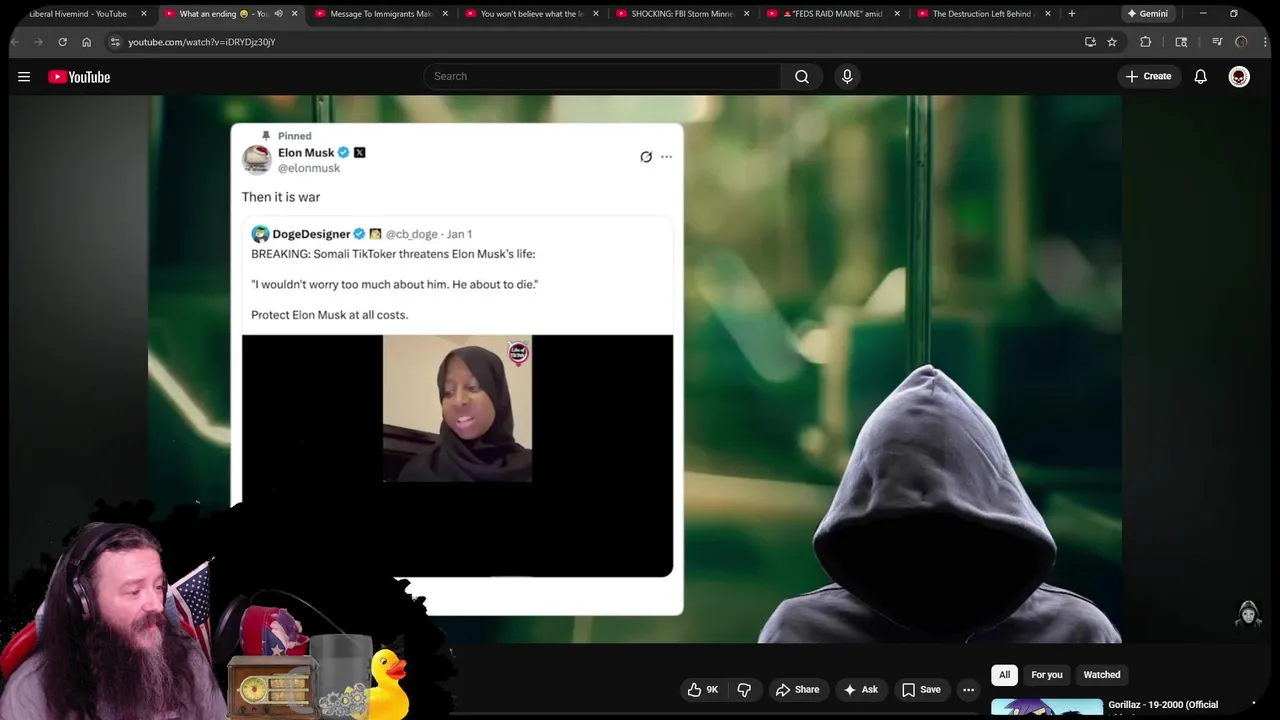Click @elonmusk handle in tweet
This screenshot has width=1280, height=720.
309,168
